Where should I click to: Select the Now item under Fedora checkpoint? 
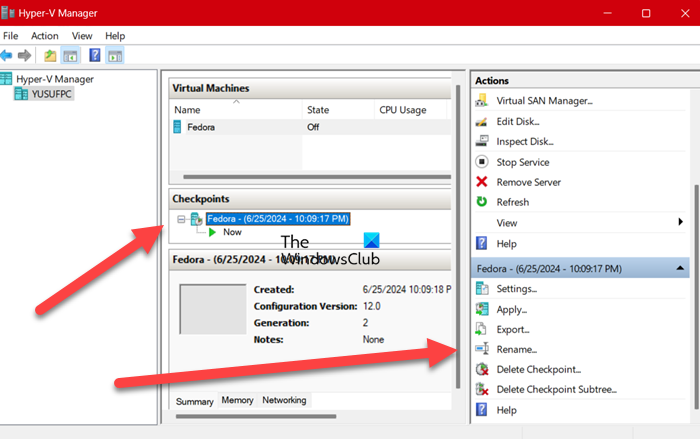click(232, 232)
